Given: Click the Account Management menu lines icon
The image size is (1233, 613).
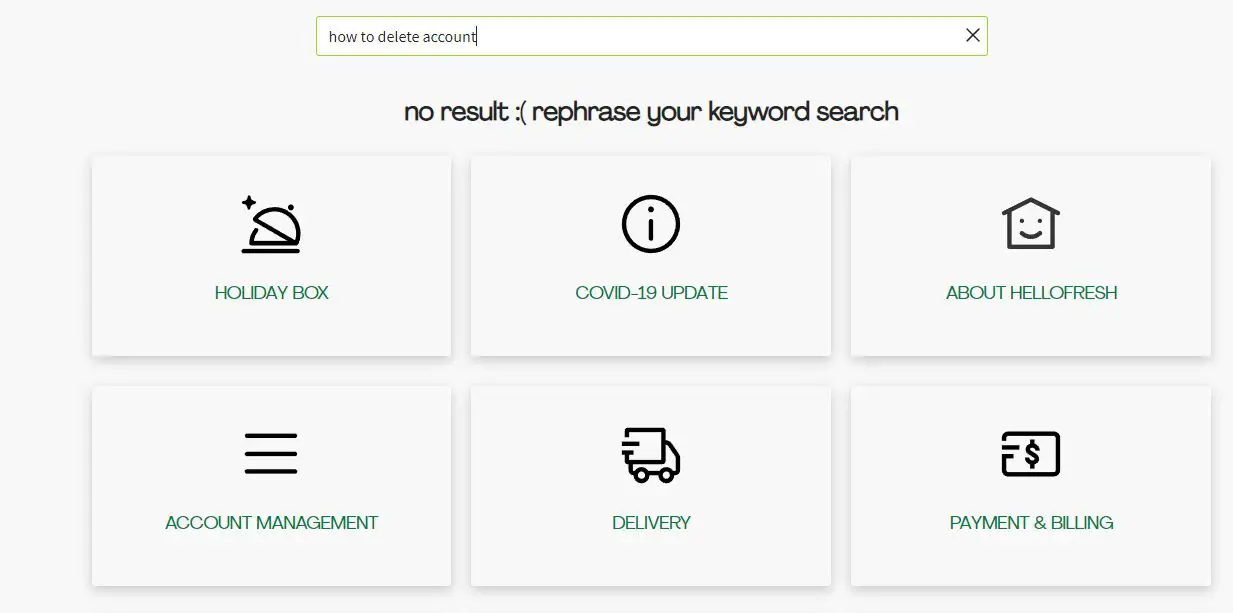Looking at the screenshot, I should click(271, 454).
